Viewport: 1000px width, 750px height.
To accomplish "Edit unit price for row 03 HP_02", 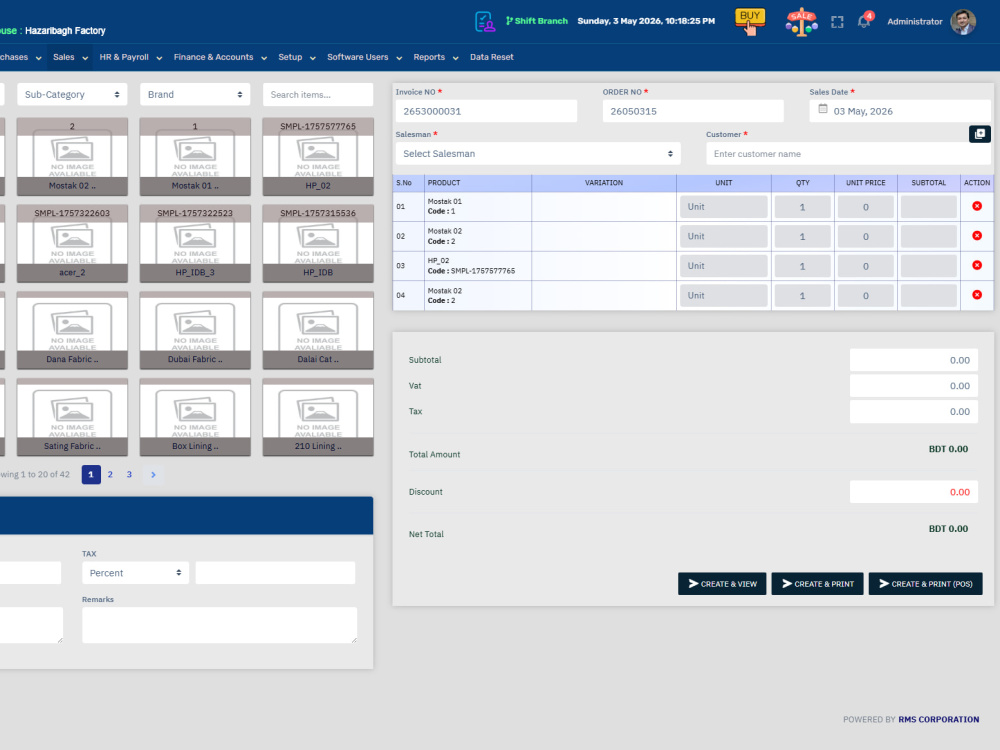I will click(865, 266).
